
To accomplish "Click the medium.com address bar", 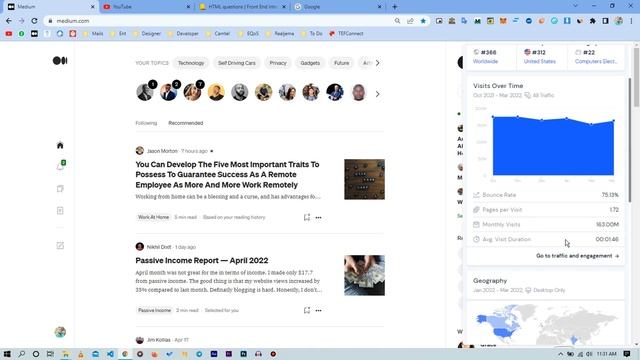I will click(x=220, y=21).
